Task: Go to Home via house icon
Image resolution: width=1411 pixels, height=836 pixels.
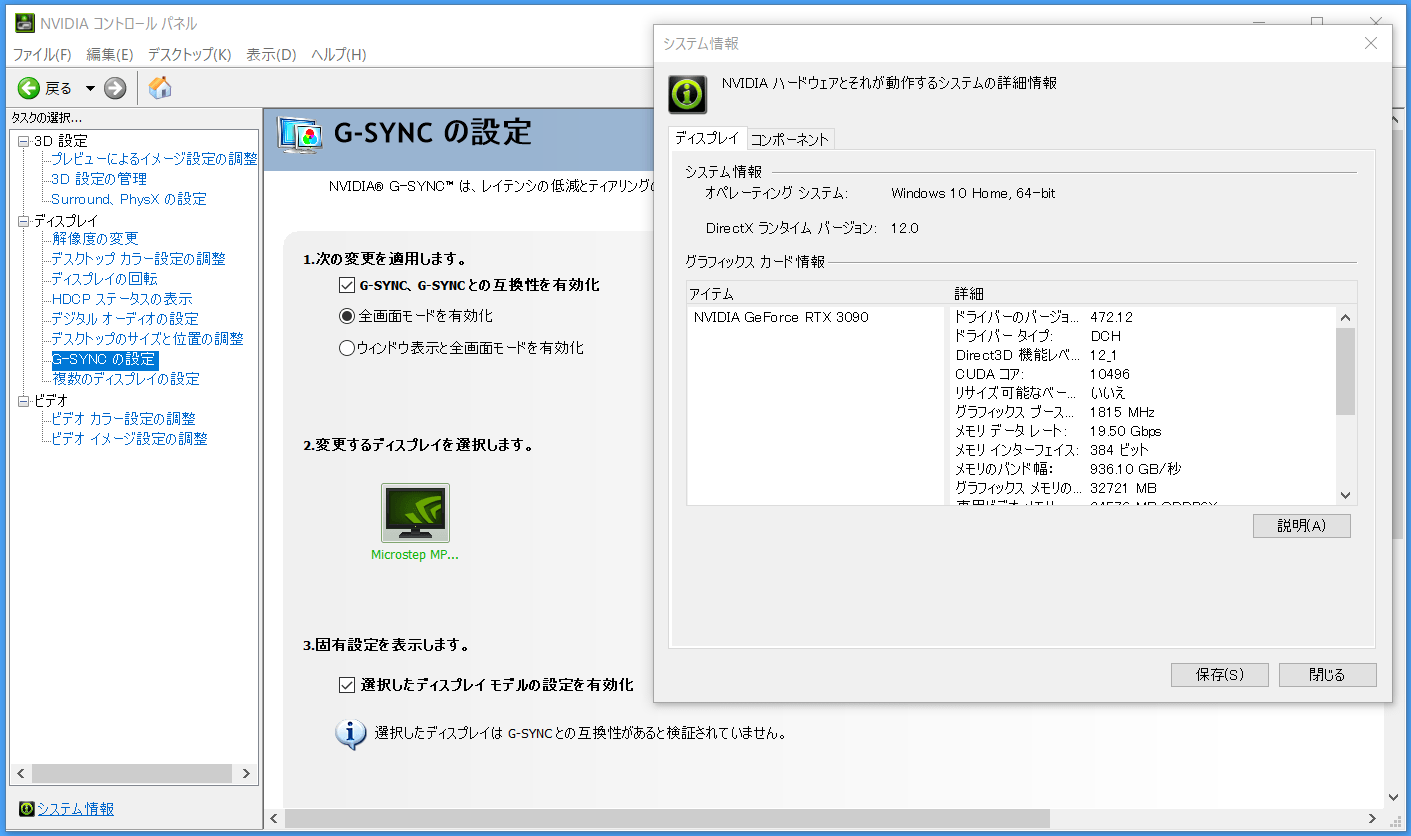Action: tap(160, 88)
